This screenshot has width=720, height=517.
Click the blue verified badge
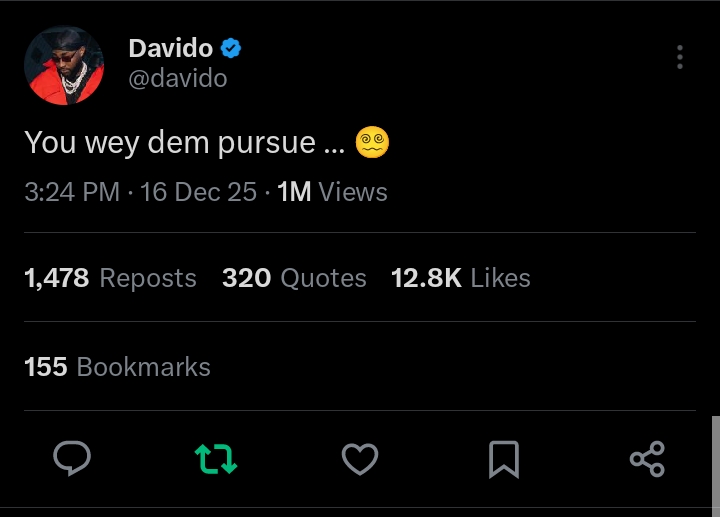pyautogui.click(x=231, y=47)
